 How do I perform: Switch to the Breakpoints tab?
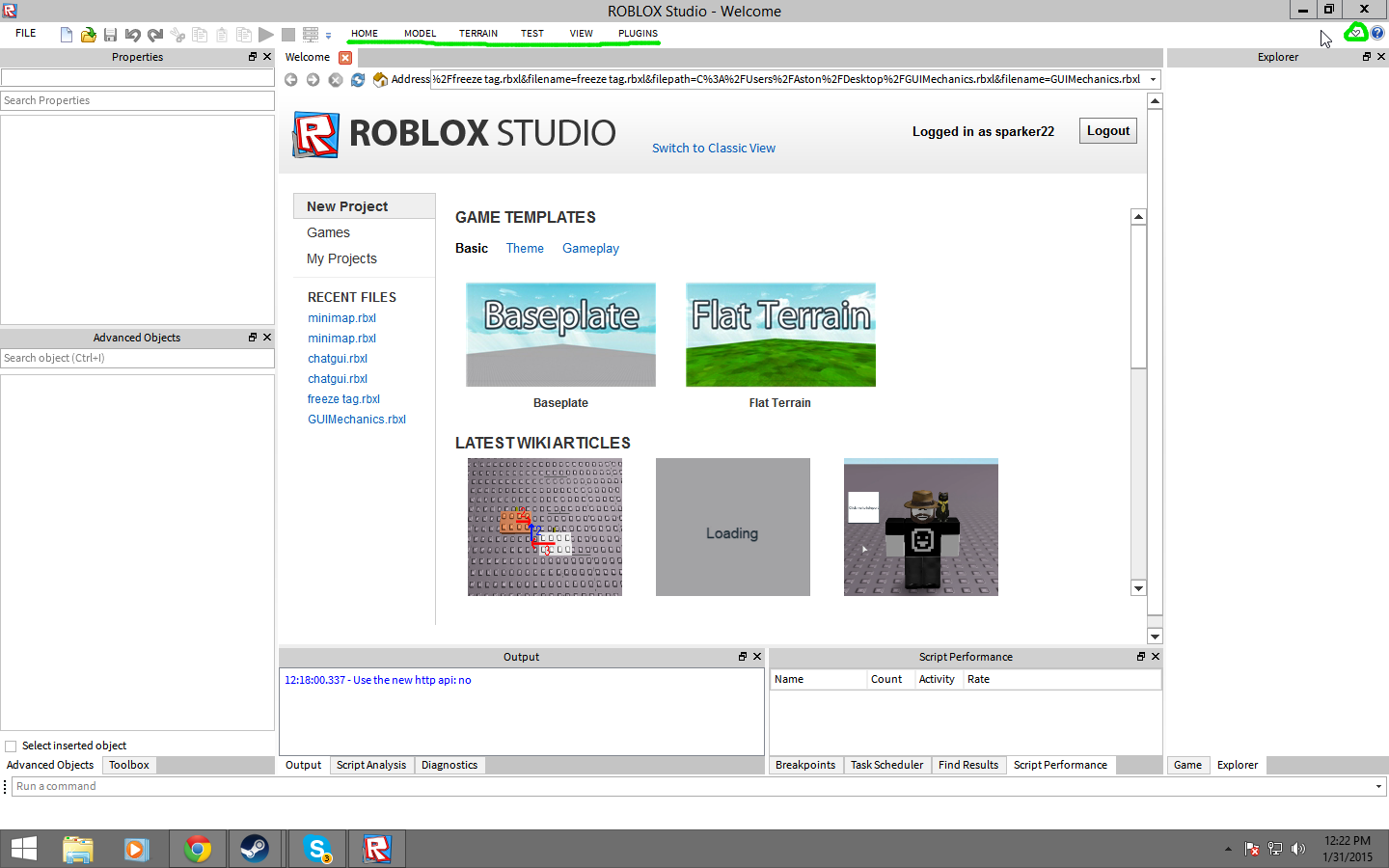[805, 765]
